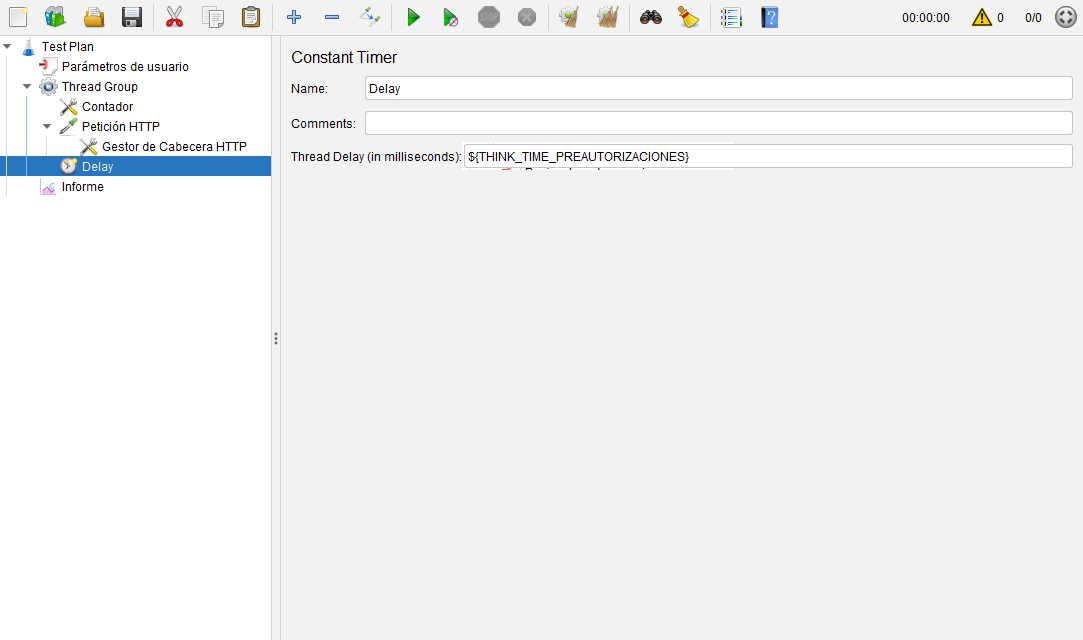
Task: Start the test run
Action: tap(413, 17)
